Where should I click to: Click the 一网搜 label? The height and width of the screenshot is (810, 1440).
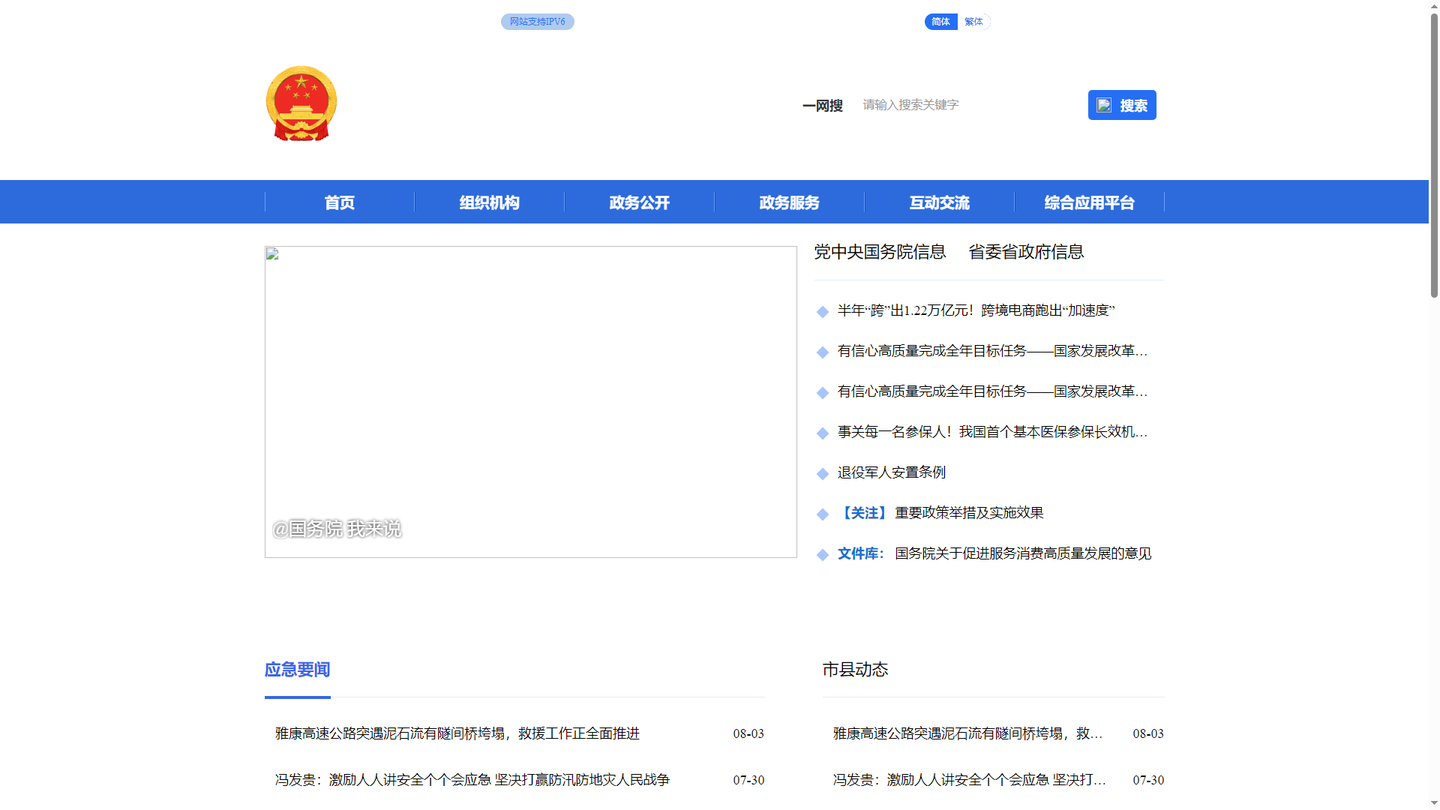click(822, 105)
